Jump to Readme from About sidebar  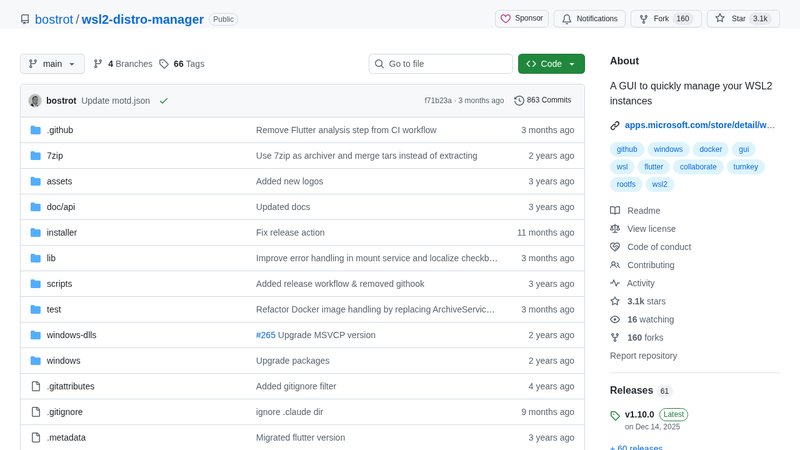pos(643,211)
